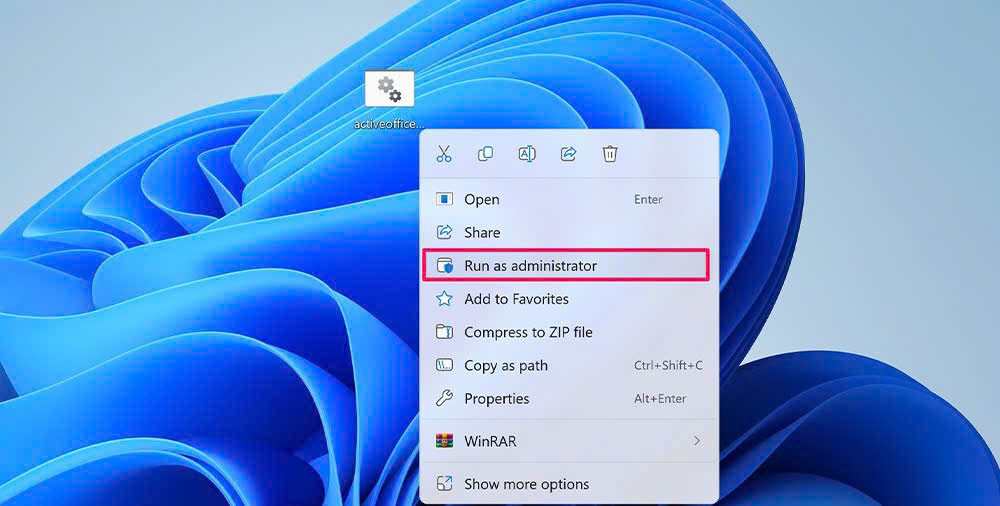Click the Cut scissors icon
Image resolution: width=1000 pixels, height=506 pixels.
444,154
